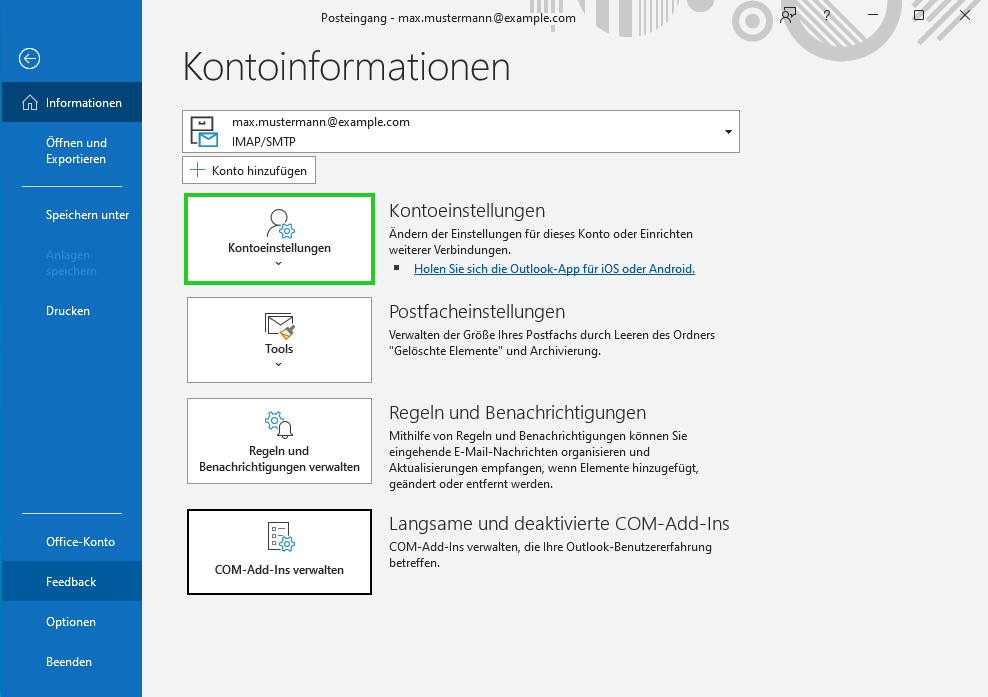Click the mailbox account icon
Image resolution: width=988 pixels, height=697 pixels.
pyautogui.click(x=204, y=132)
